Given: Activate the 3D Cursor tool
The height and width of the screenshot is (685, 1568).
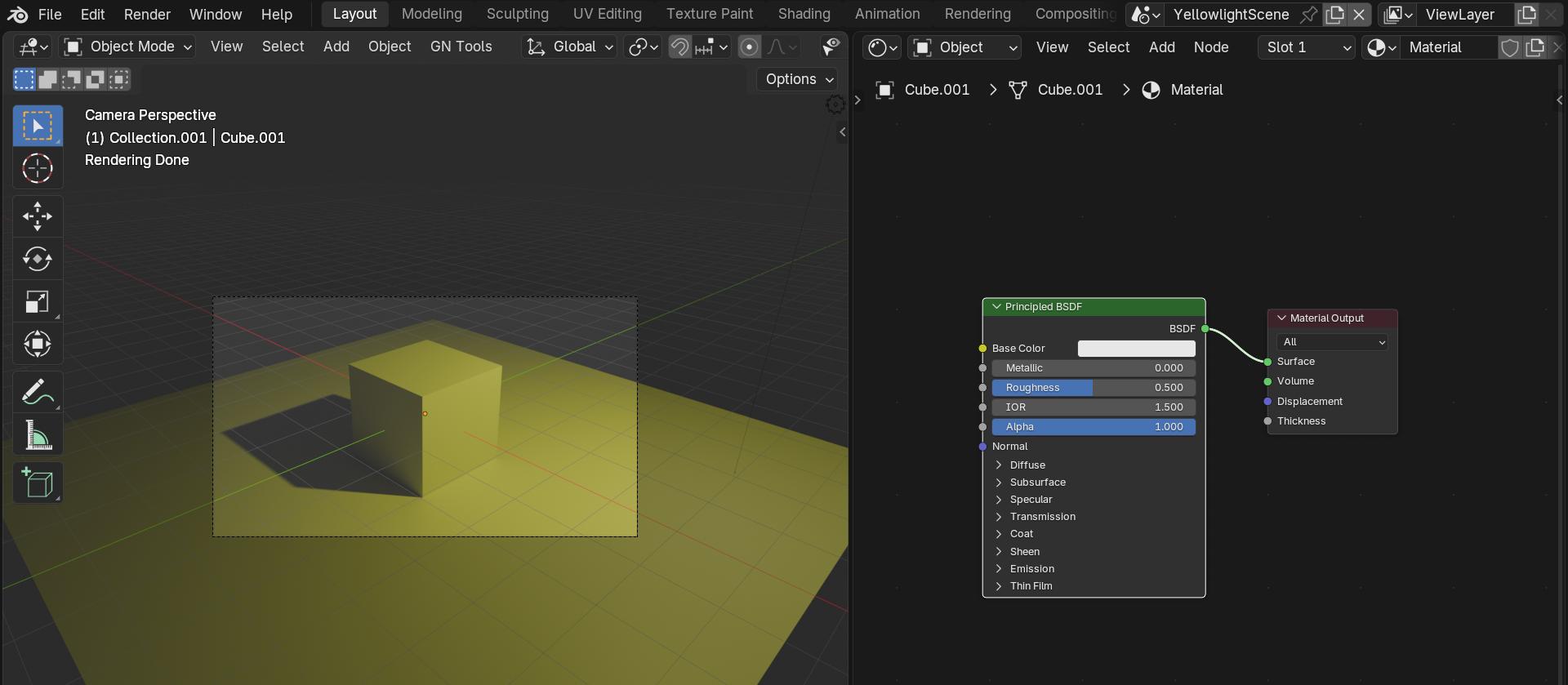Looking at the screenshot, I should click(38, 169).
